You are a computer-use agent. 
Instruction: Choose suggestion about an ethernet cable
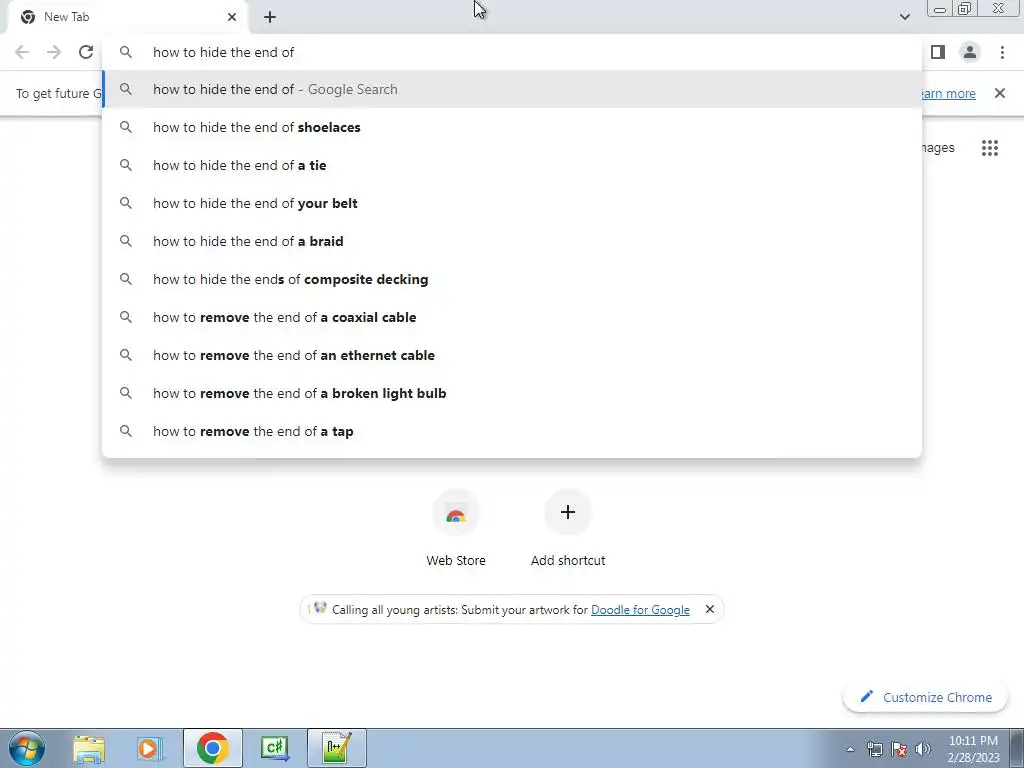tap(512, 355)
